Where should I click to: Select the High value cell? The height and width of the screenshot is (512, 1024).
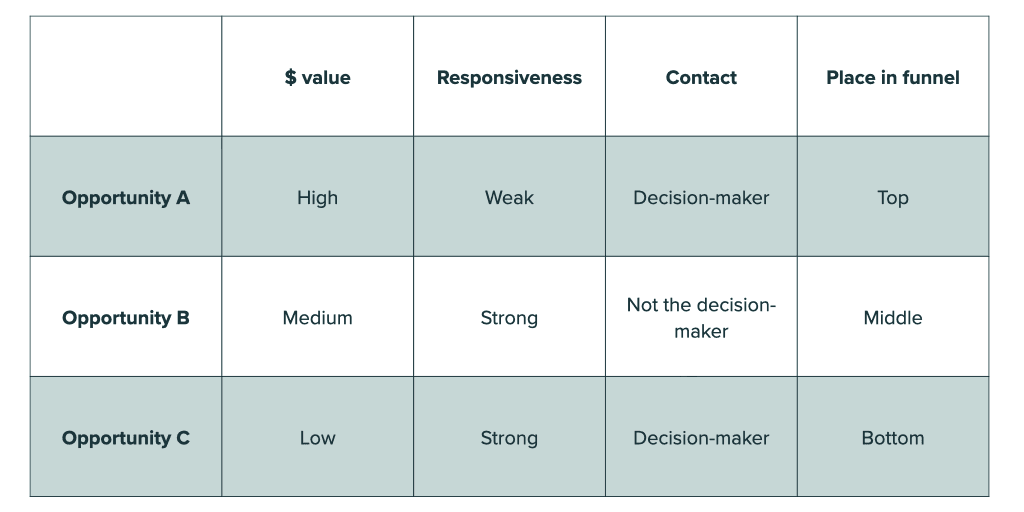(x=317, y=198)
